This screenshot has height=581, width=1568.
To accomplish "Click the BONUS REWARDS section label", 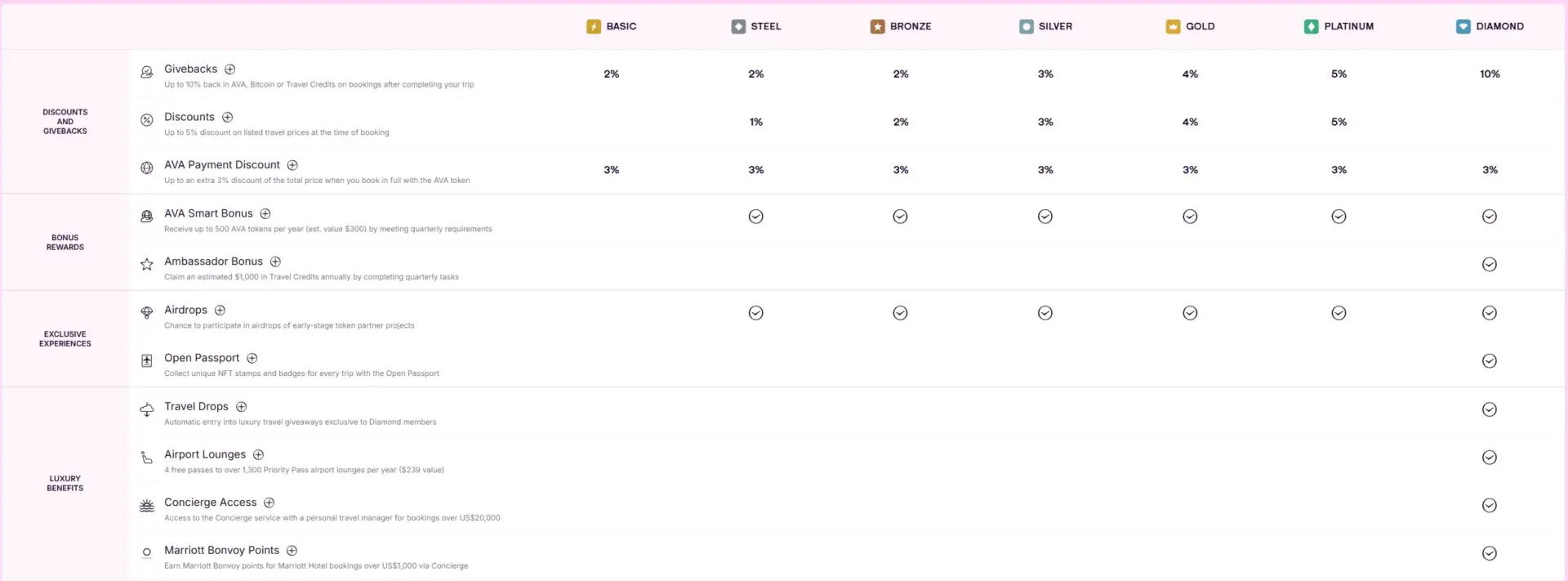I will (x=65, y=243).
